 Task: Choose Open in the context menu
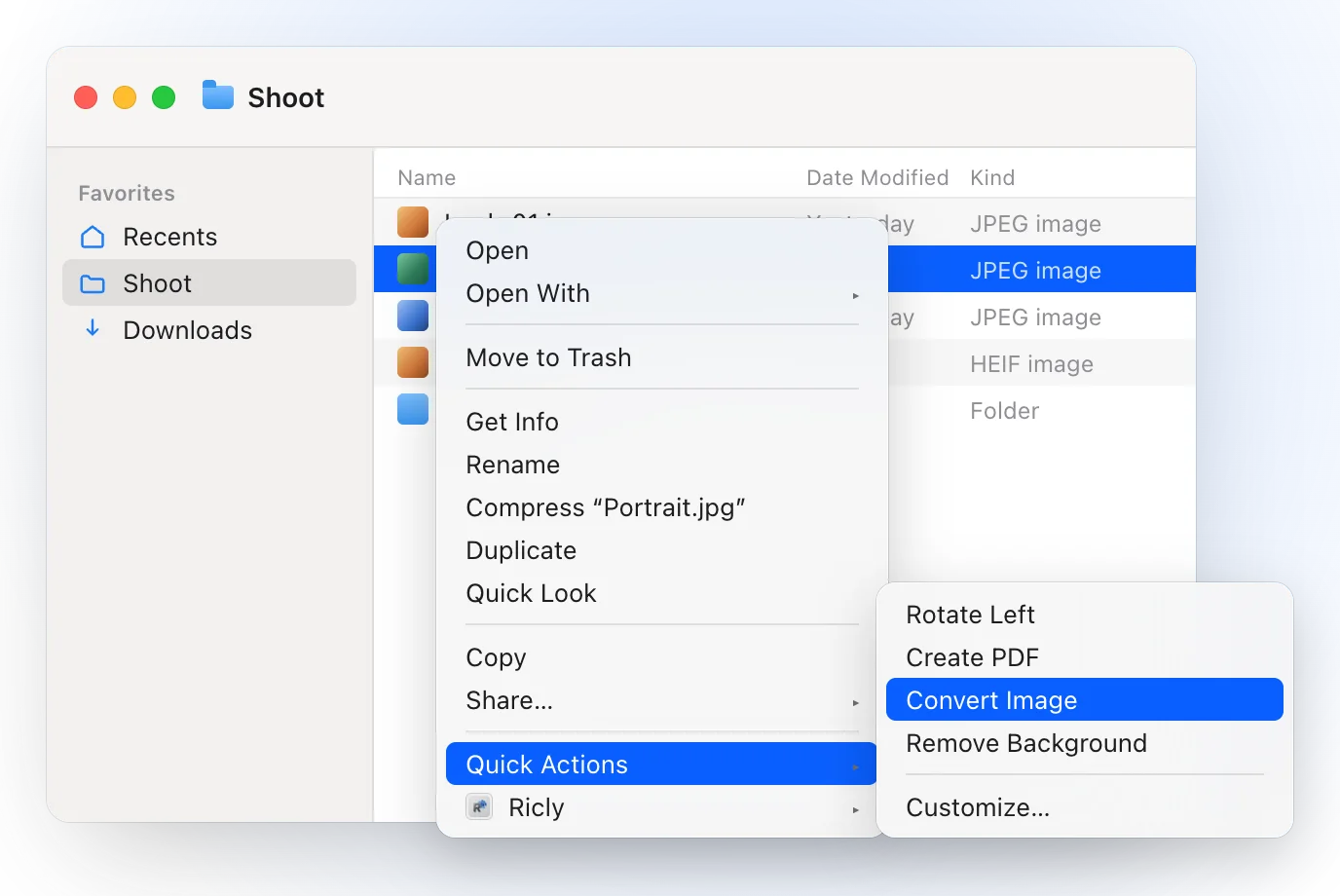662,250
